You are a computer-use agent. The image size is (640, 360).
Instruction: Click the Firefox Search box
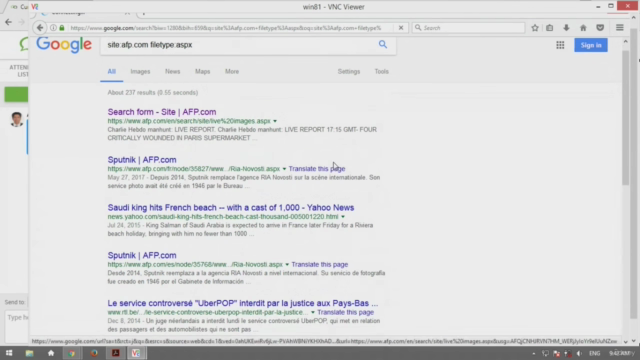click(469, 28)
